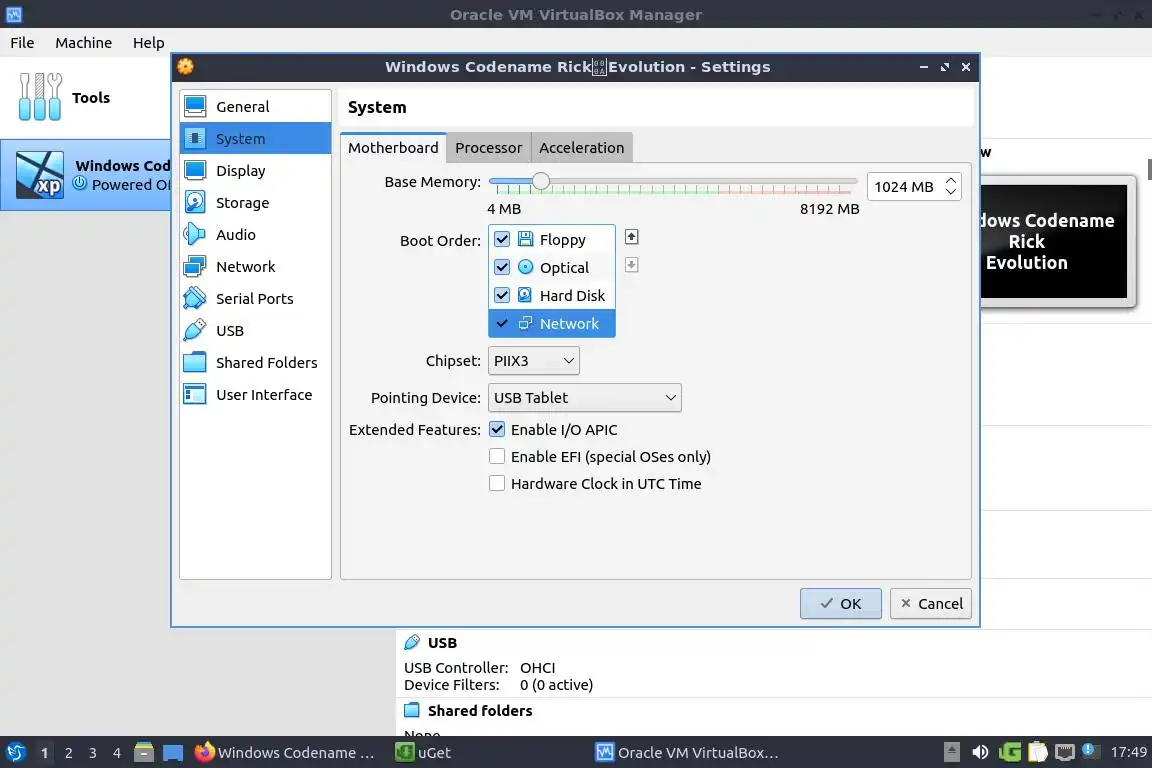1152x768 pixels.
Task: Open the Shared Folders settings category
Action: (255, 362)
